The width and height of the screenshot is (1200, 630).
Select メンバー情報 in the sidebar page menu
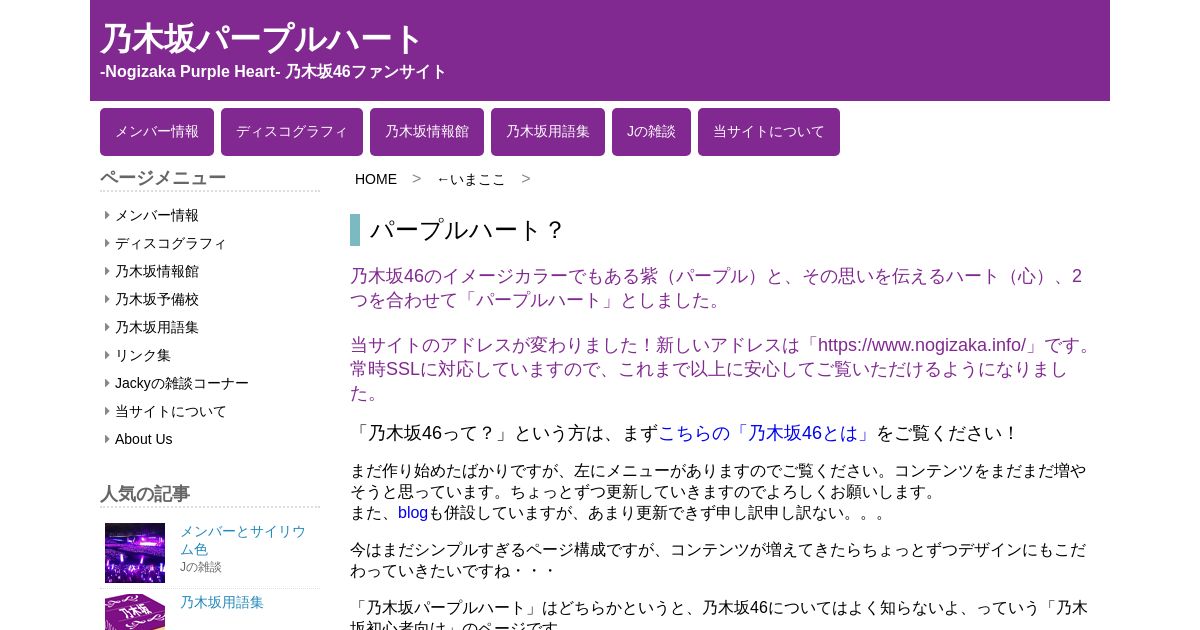coord(157,215)
